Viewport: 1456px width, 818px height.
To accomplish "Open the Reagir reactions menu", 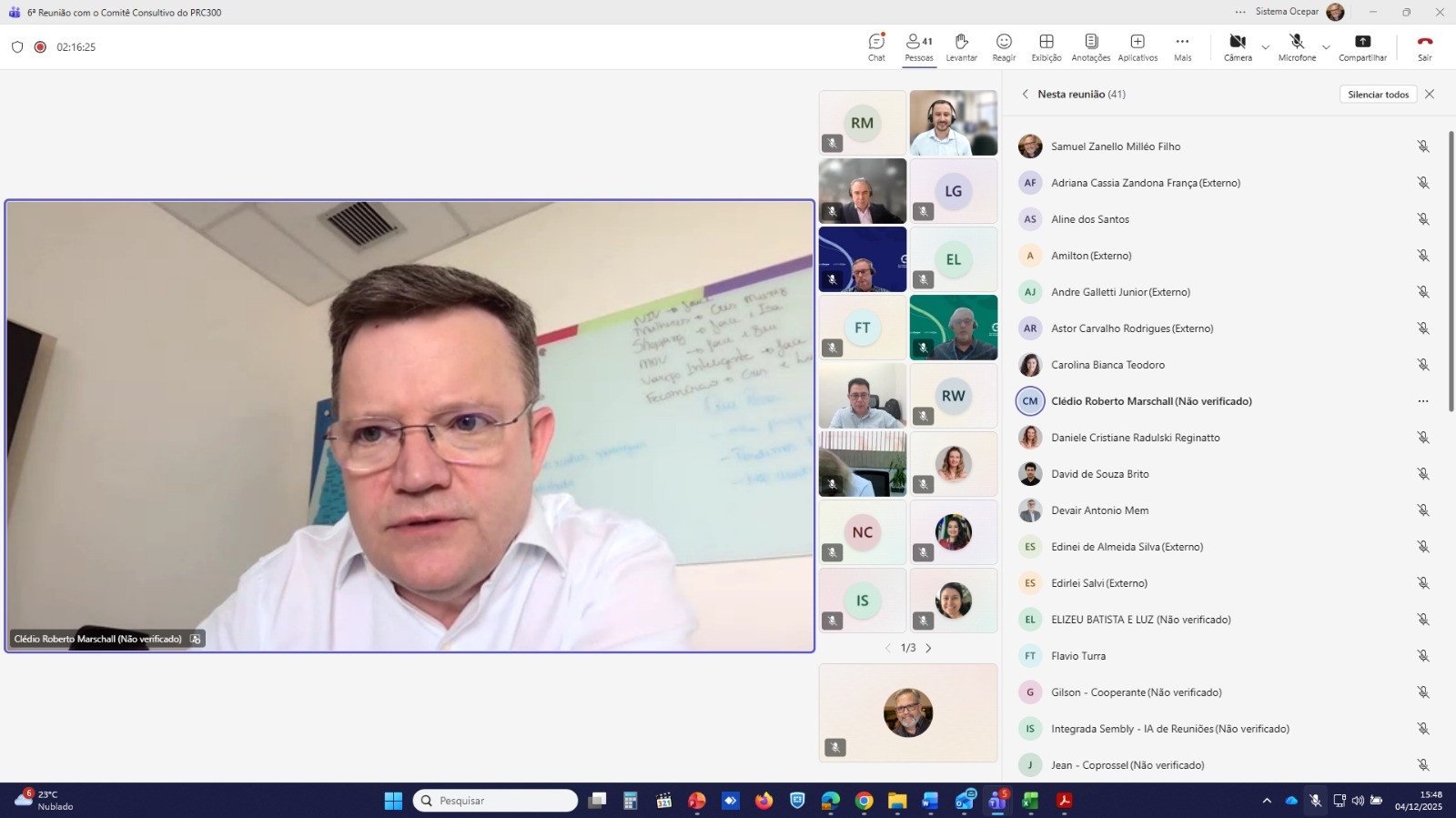I will click(x=1004, y=47).
